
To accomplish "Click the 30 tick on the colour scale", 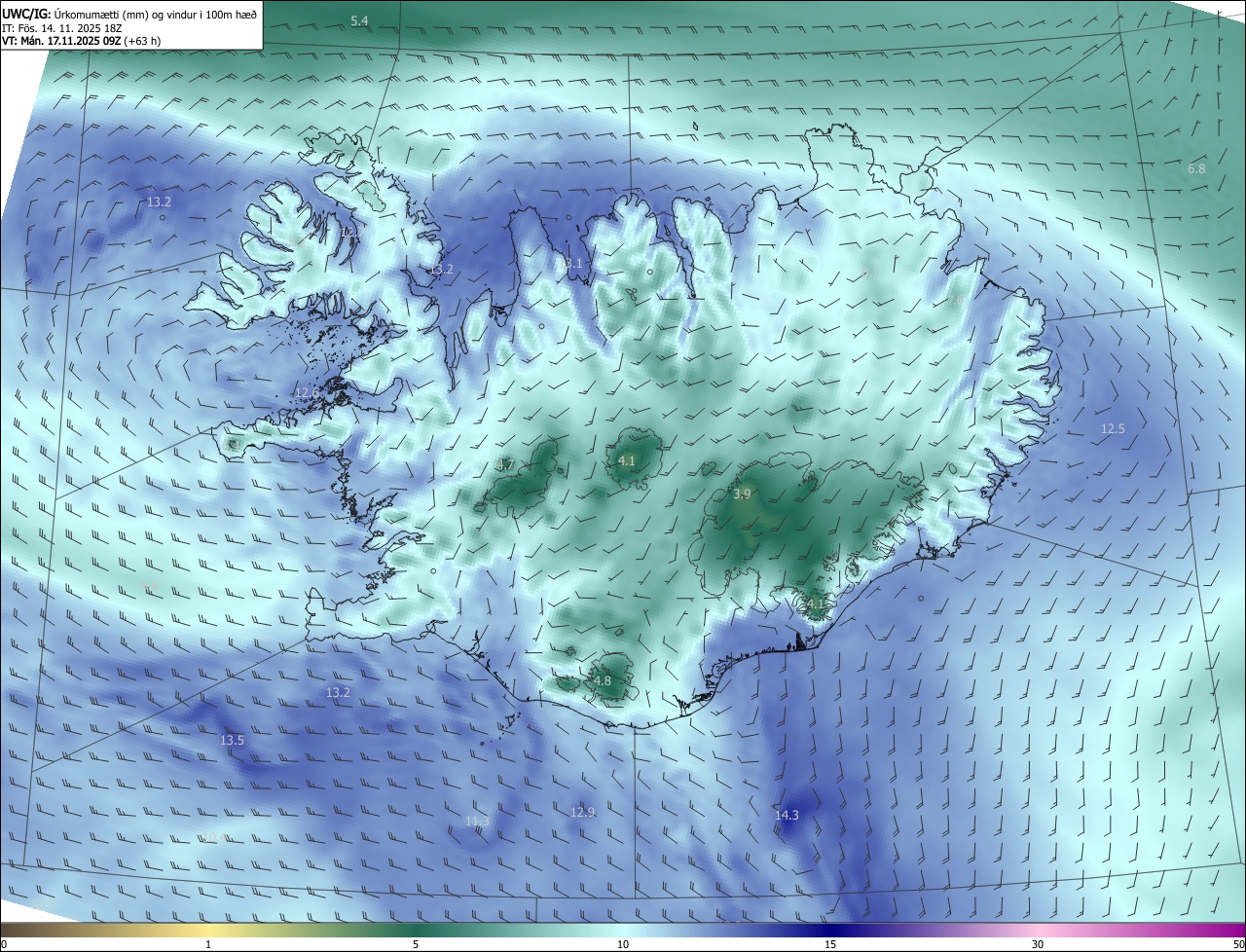I will point(1038,945).
